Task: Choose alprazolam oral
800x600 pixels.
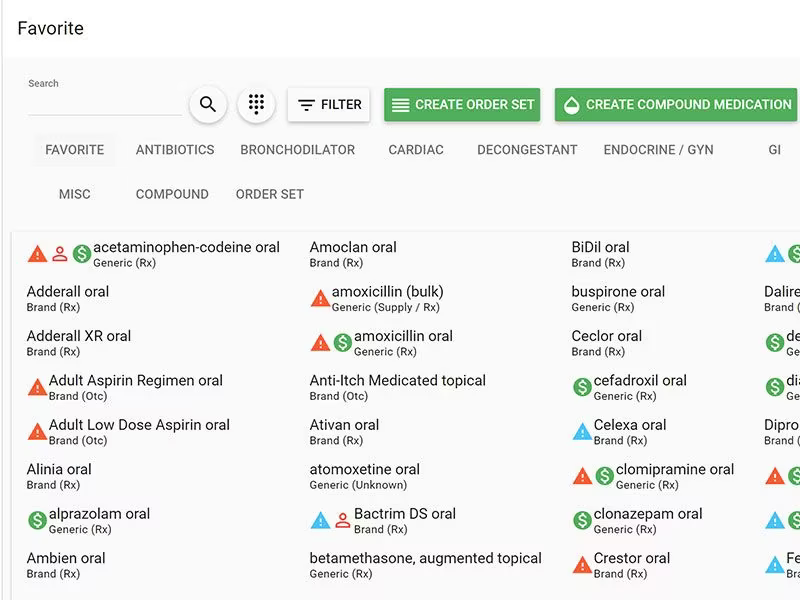Action: (x=99, y=520)
